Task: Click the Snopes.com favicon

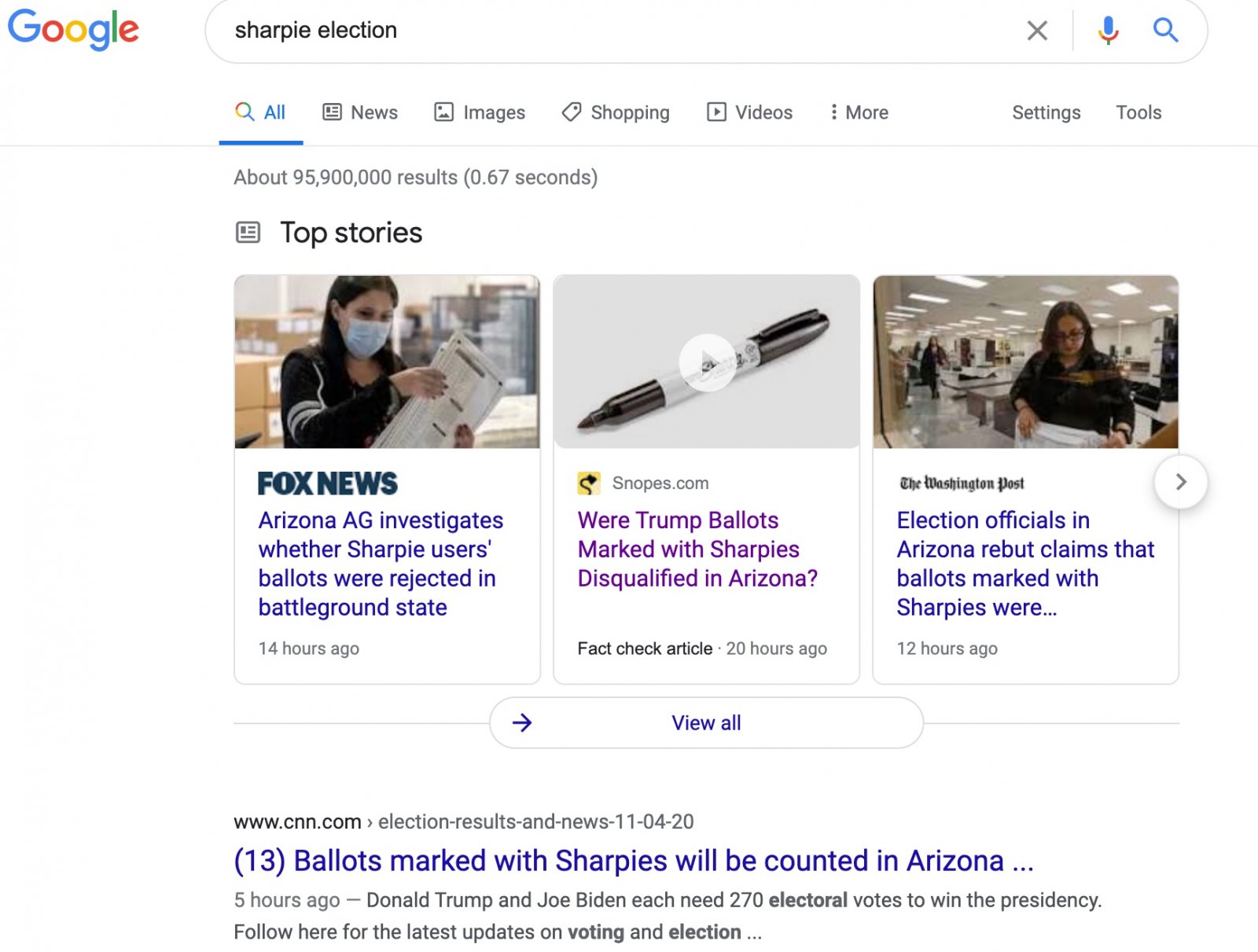Action: (589, 483)
